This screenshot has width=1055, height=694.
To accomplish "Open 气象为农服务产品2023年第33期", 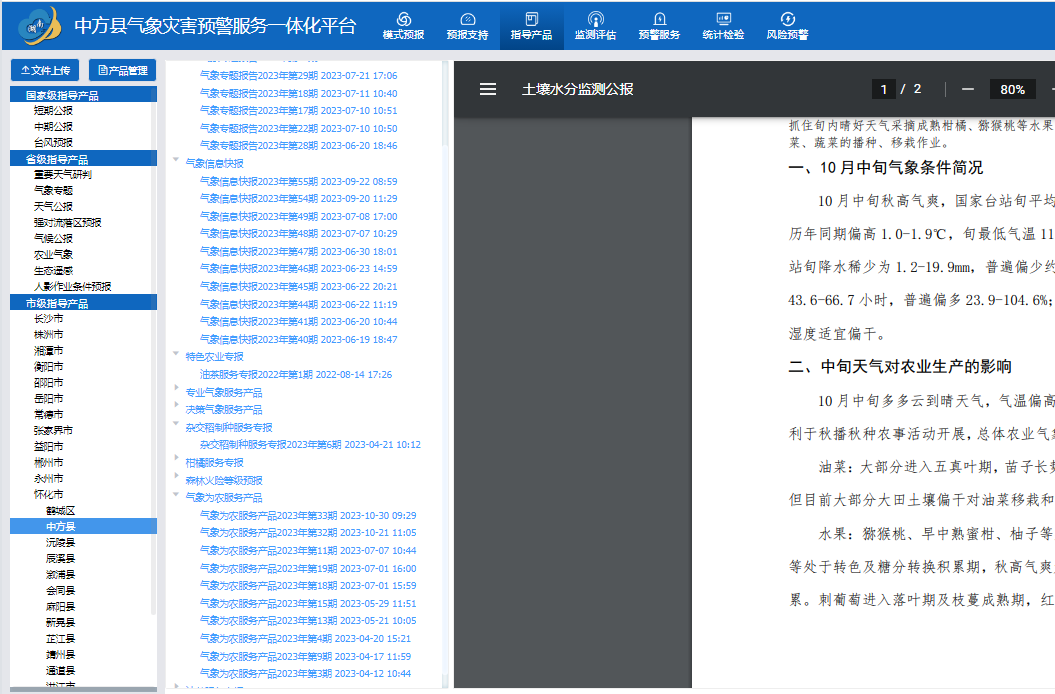I will pos(307,516).
